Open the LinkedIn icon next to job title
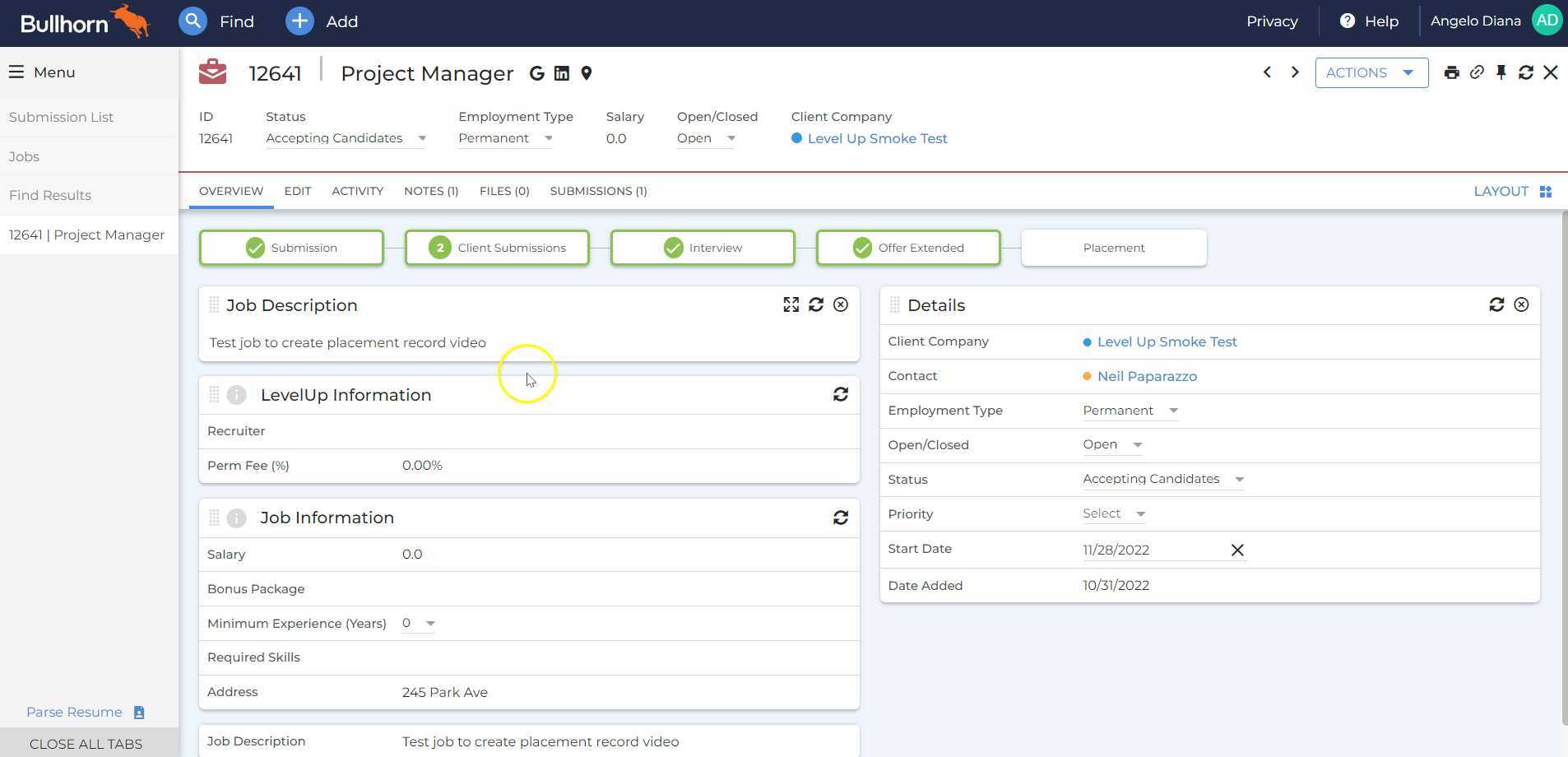Screen dimensions: 1568x757 pos(562,73)
